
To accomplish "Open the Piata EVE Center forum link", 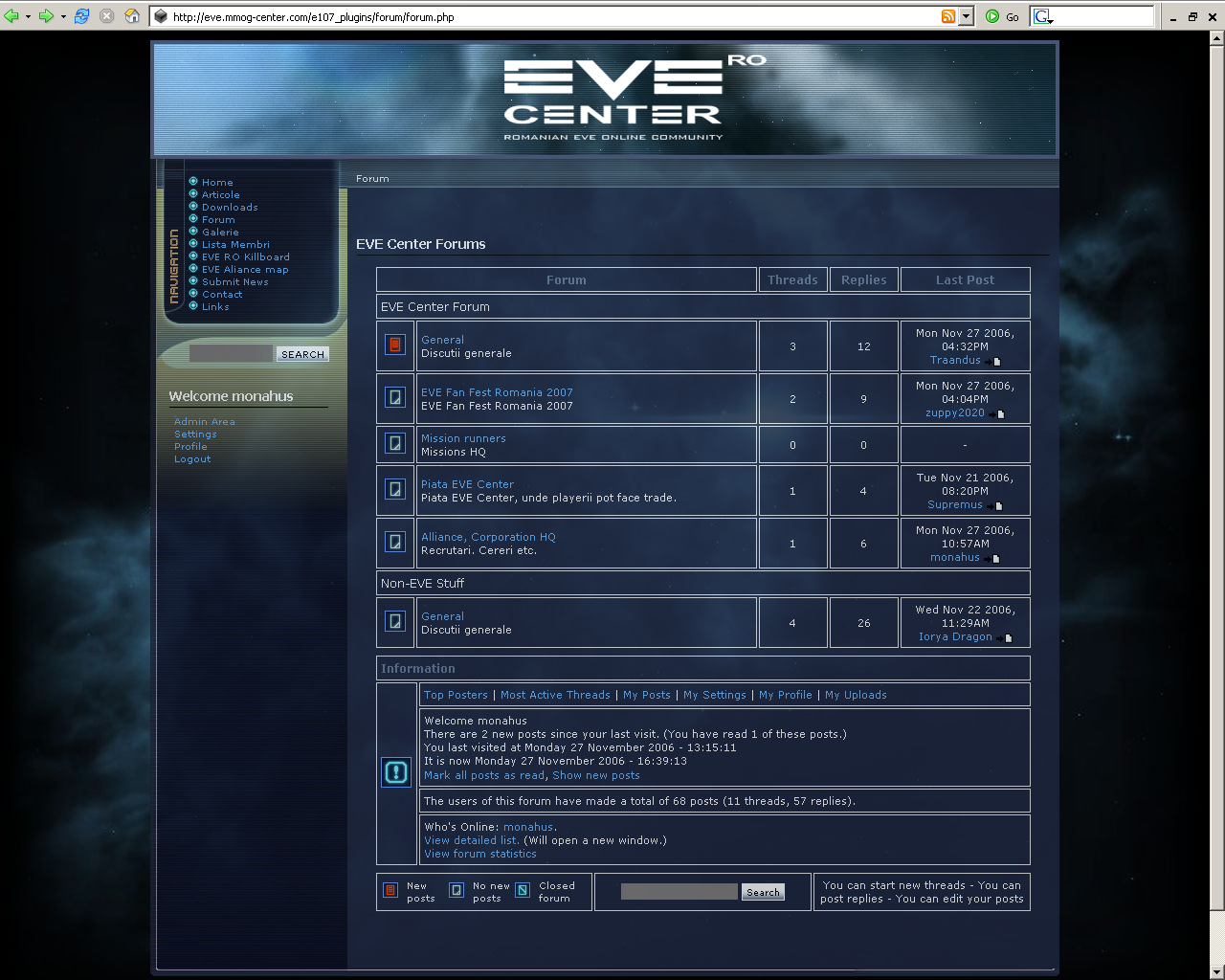I will 467,484.
